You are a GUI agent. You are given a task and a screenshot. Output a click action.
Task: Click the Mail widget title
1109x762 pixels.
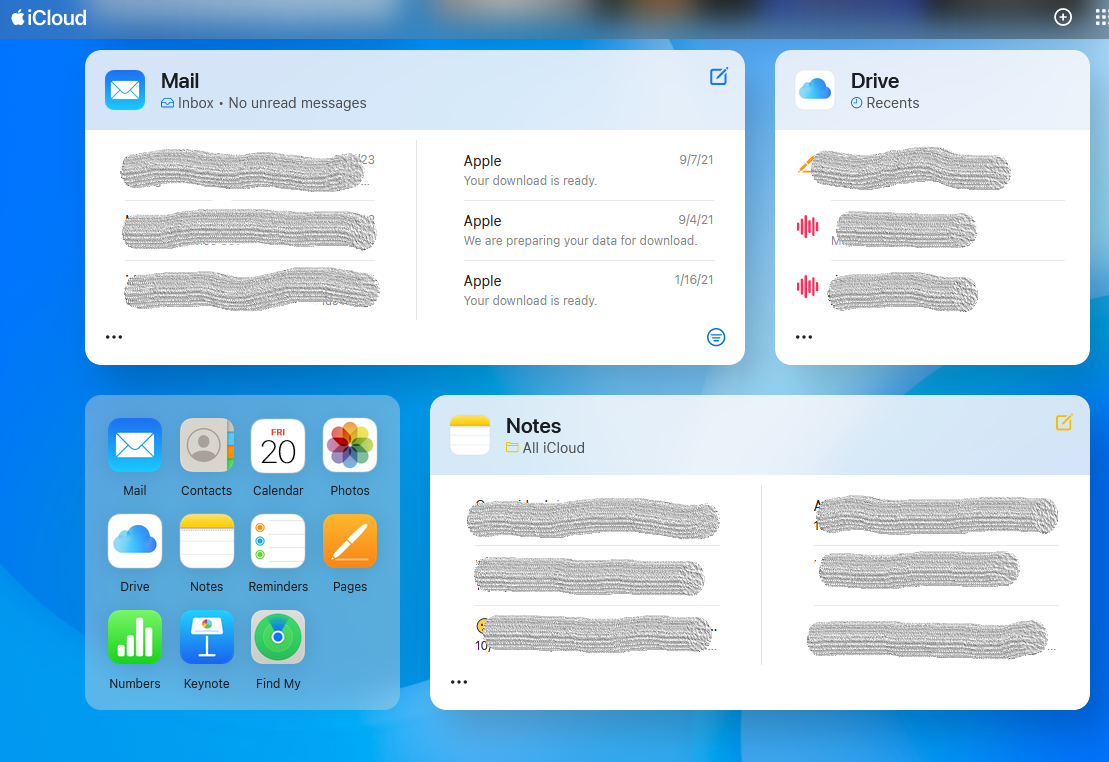click(180, 81)
